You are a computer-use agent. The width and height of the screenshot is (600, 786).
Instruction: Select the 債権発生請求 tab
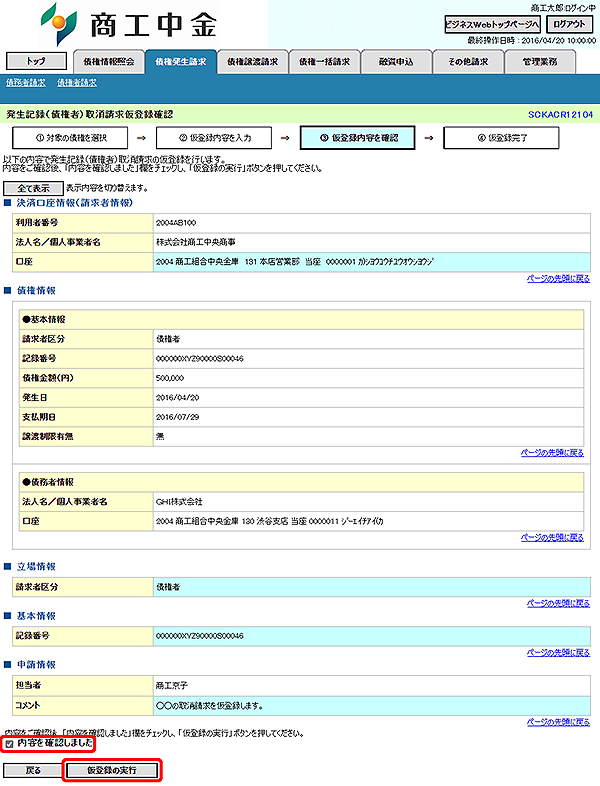pos(180,62)
